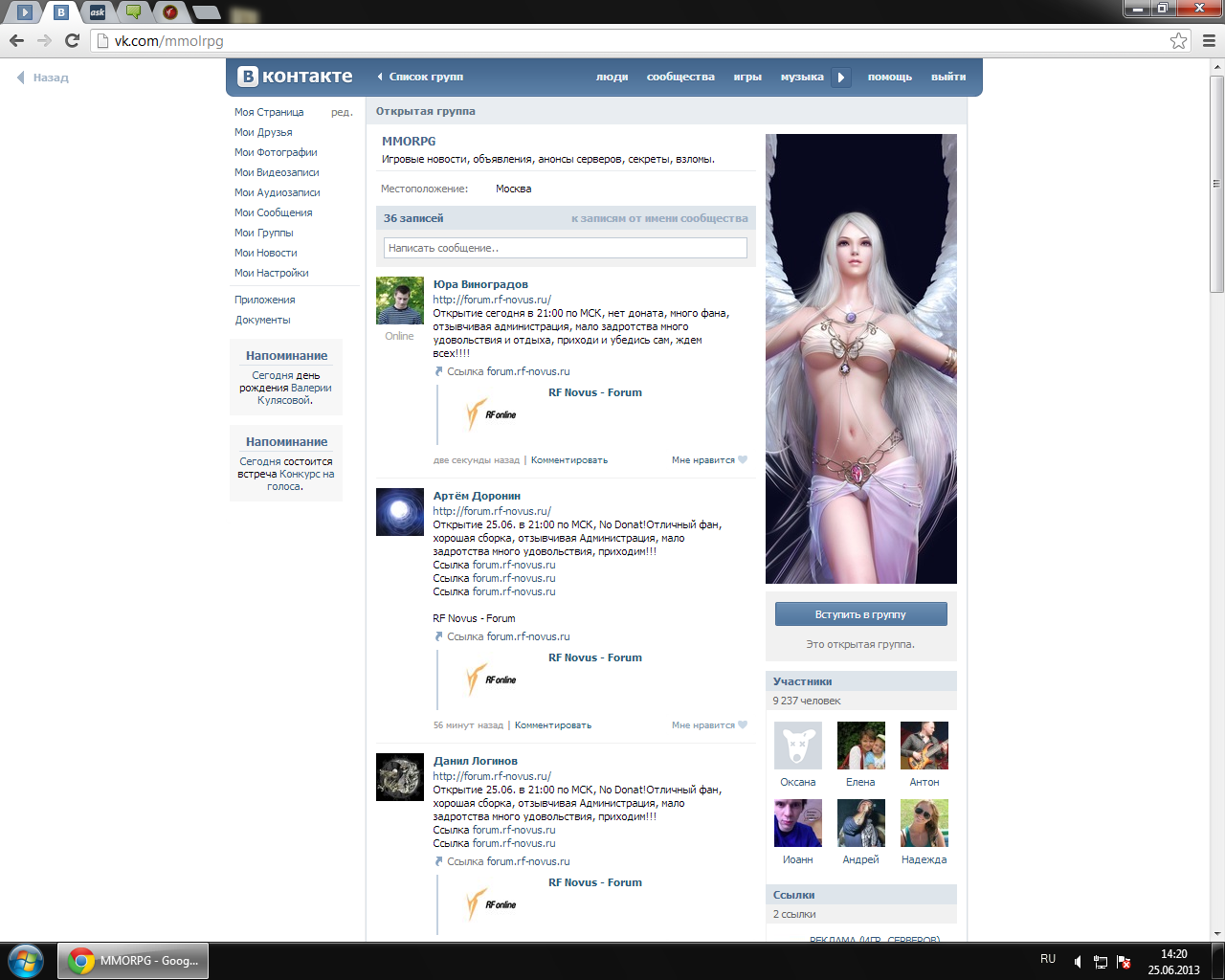
Task: Open the RF online logo in Артём's post
Action: 491,679
